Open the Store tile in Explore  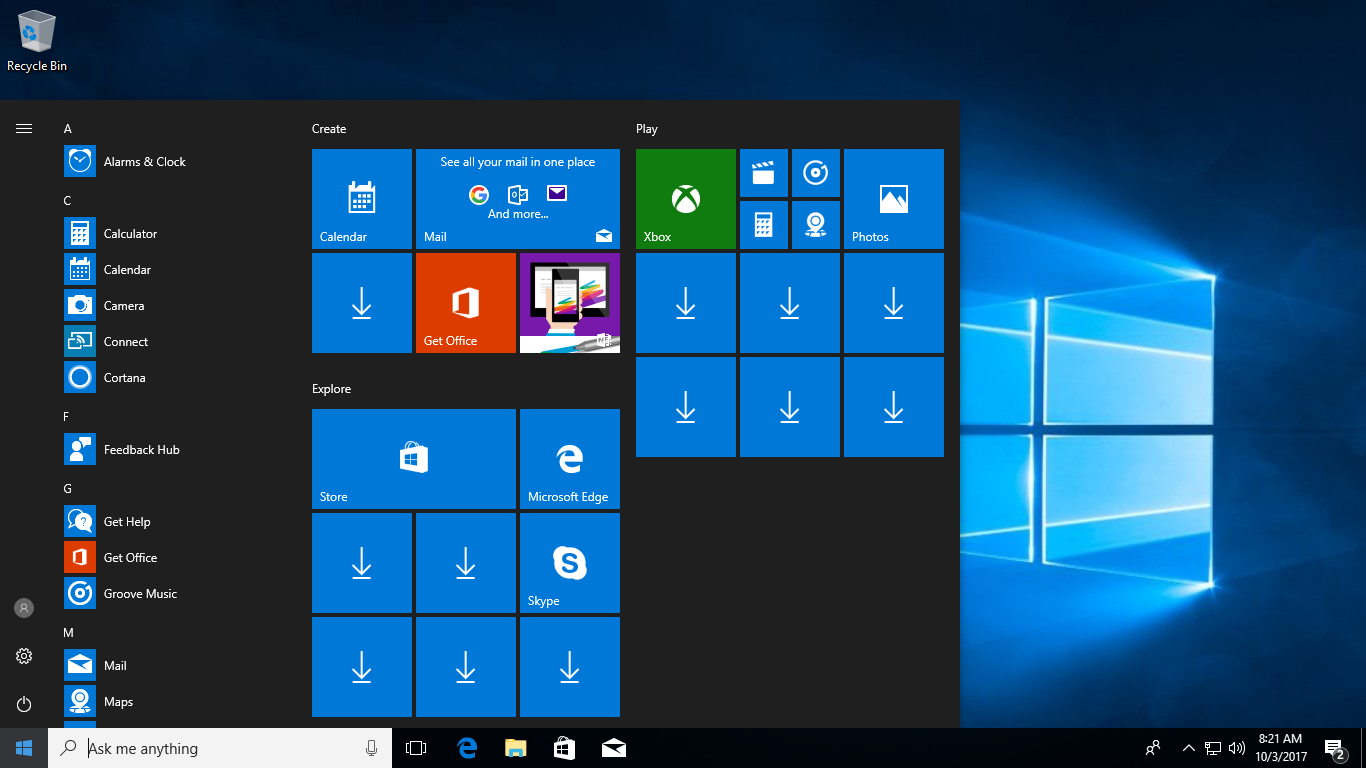(413, 459)
